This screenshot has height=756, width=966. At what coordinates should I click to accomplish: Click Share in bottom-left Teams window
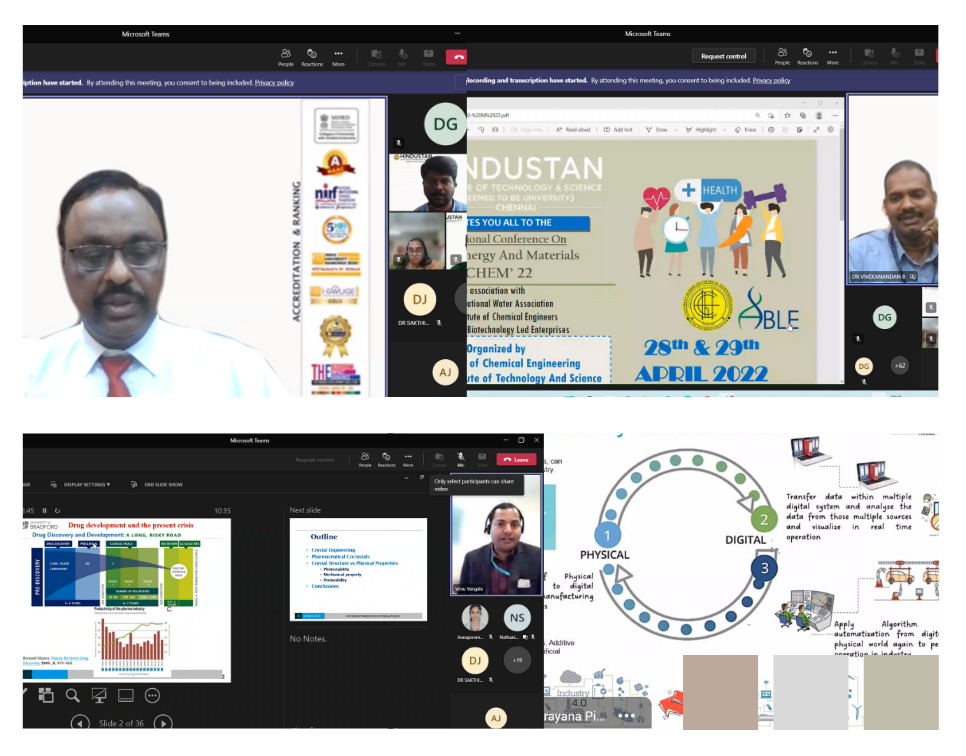point(482,460)
